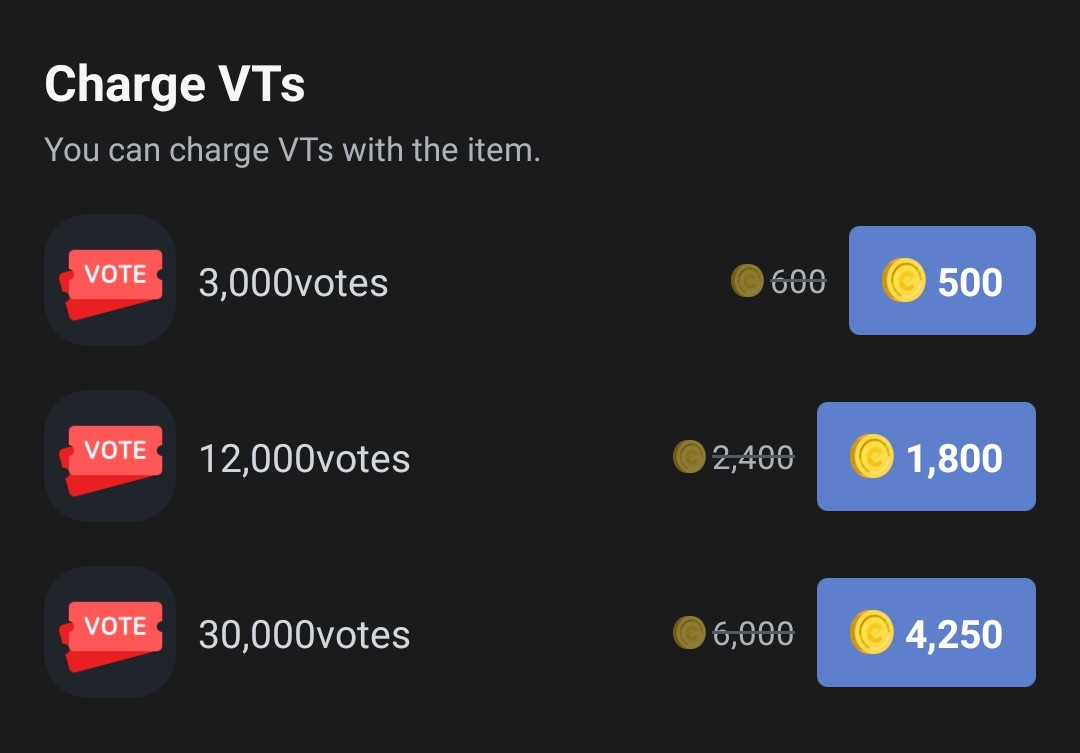1080x753 pixels.
Task: Buy 3,000 votes with the 500 button
Action: point(942,281)
